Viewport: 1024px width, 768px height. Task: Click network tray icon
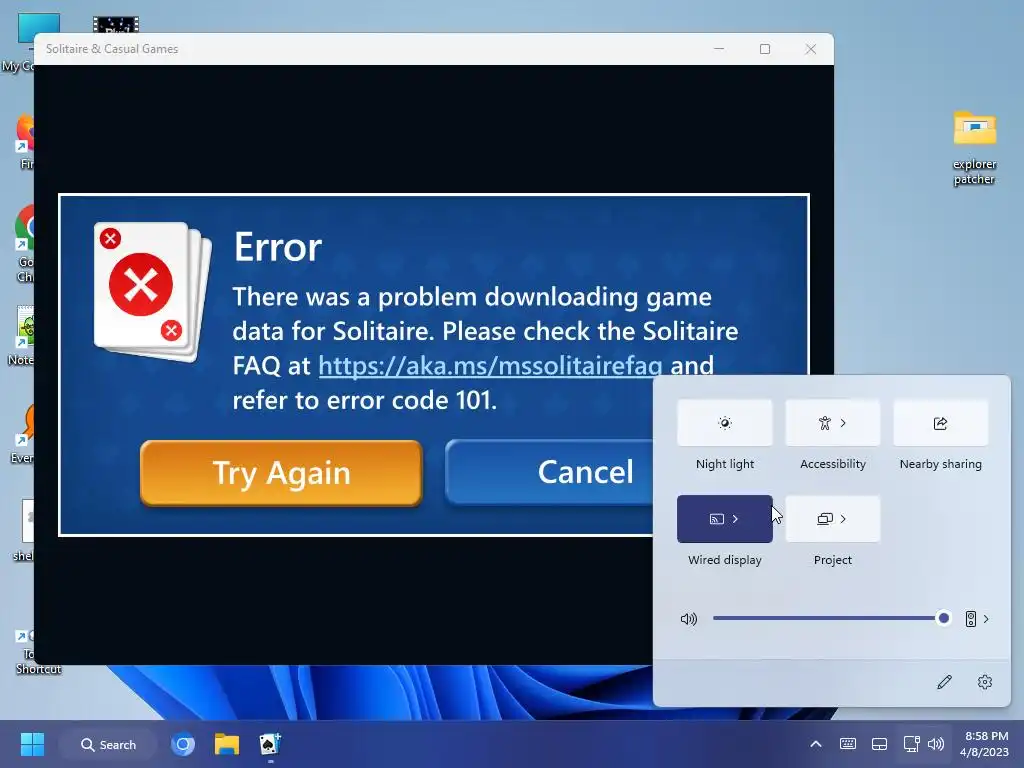point(911,744)
